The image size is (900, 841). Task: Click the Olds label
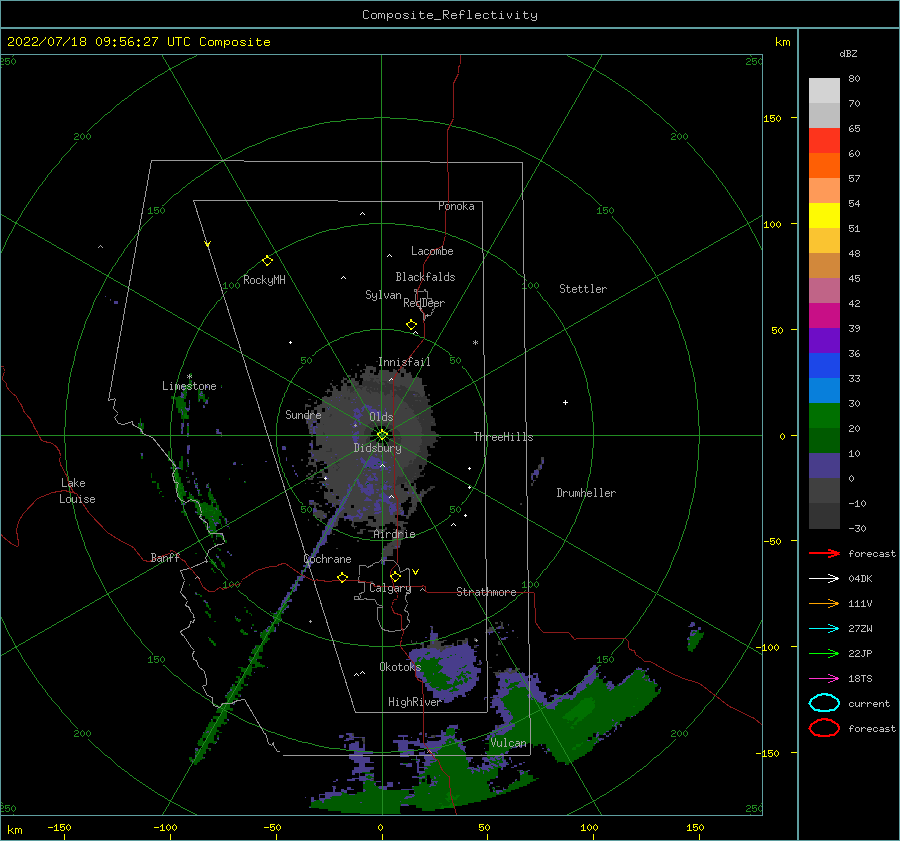tap(381, 417)
